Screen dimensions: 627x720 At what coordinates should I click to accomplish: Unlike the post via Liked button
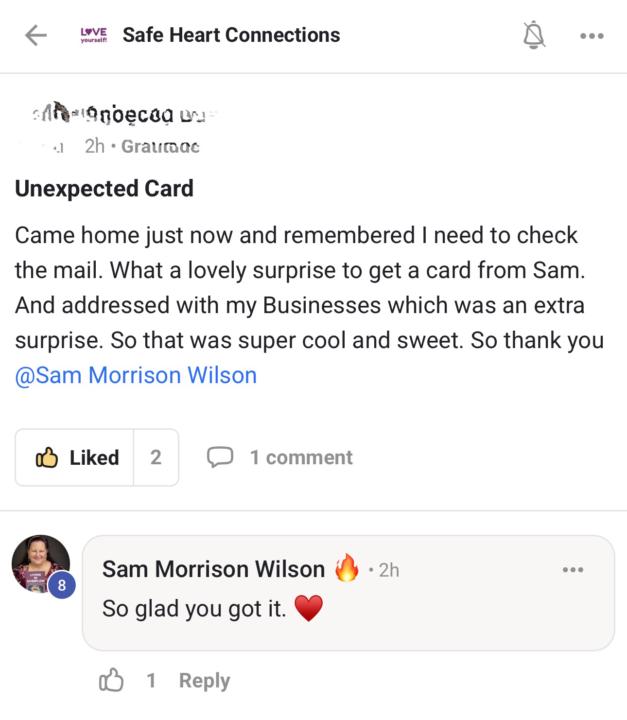(x=77, y=458)
